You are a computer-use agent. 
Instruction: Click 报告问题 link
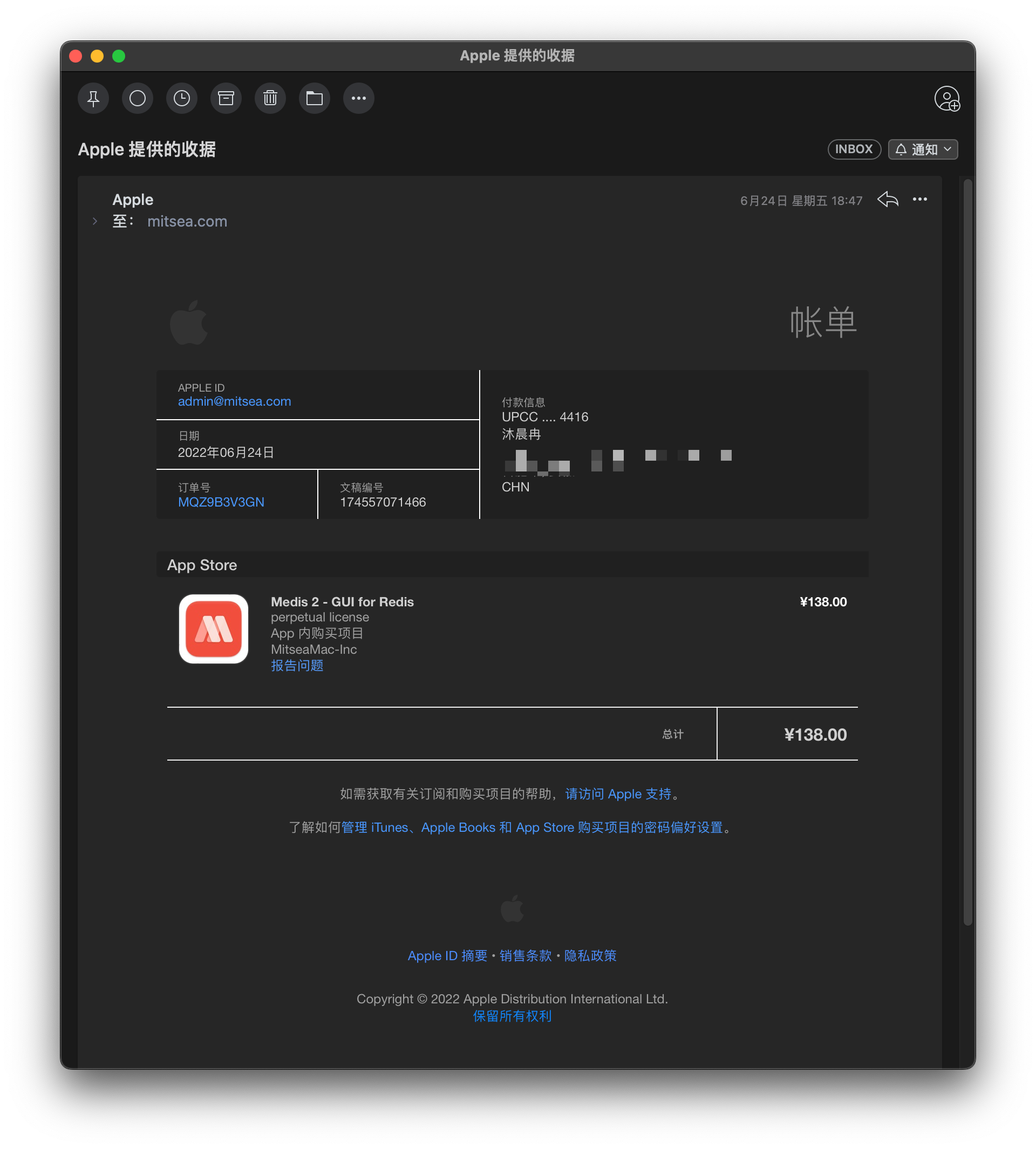[297, 665]
